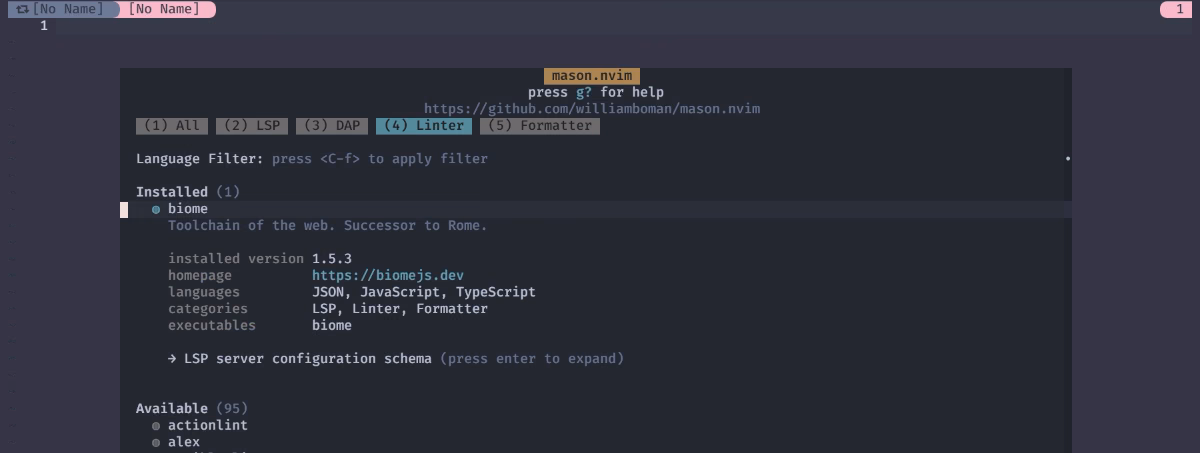Viewport: 1200px width, 453px height.
Task: Switch to the (2) LSP tab
Action: click(x=252, y=126)
